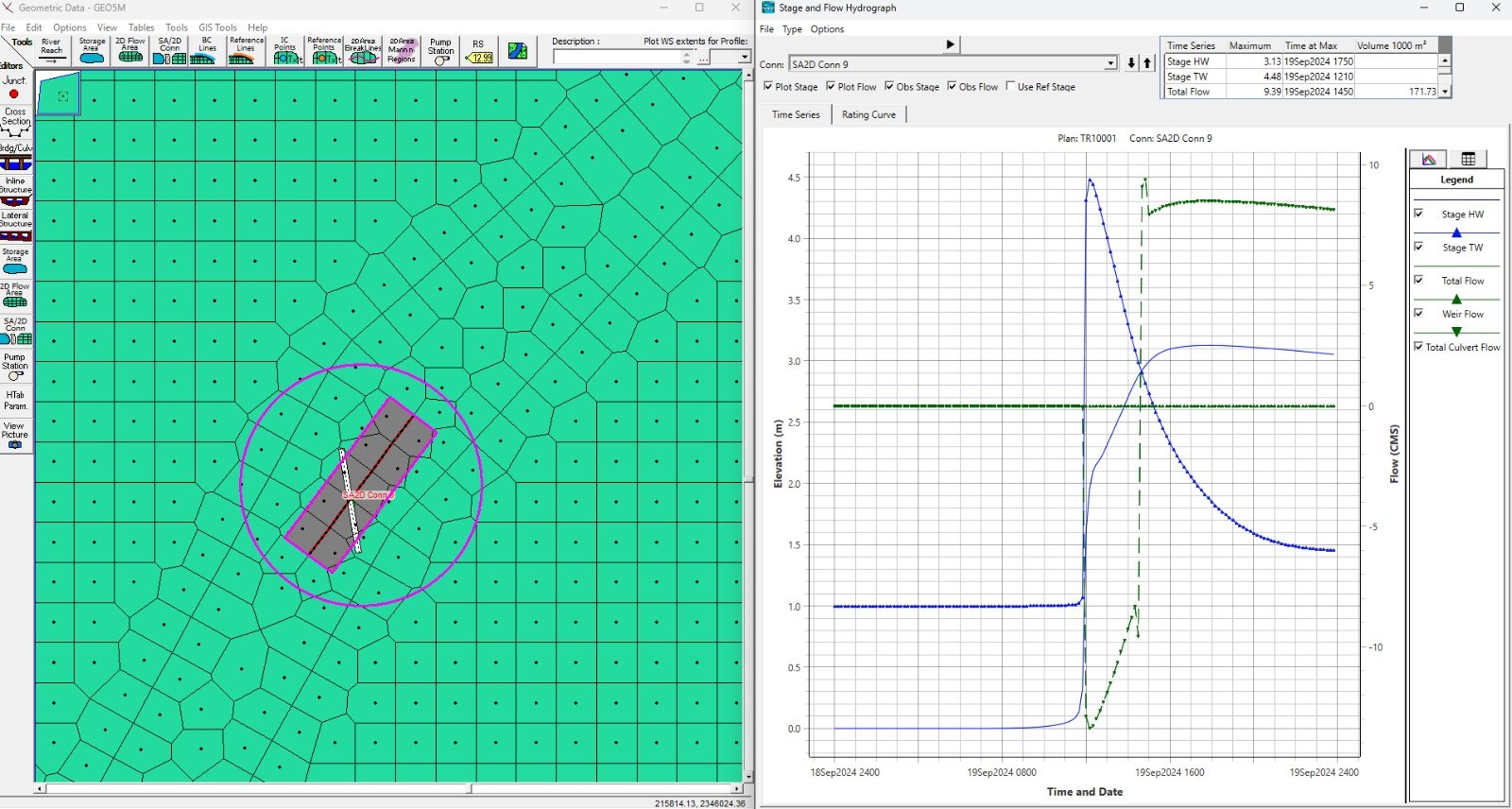Click the View Picture camera icon
The height and width of the screenshot is (809, 1512).
point(15,444)
